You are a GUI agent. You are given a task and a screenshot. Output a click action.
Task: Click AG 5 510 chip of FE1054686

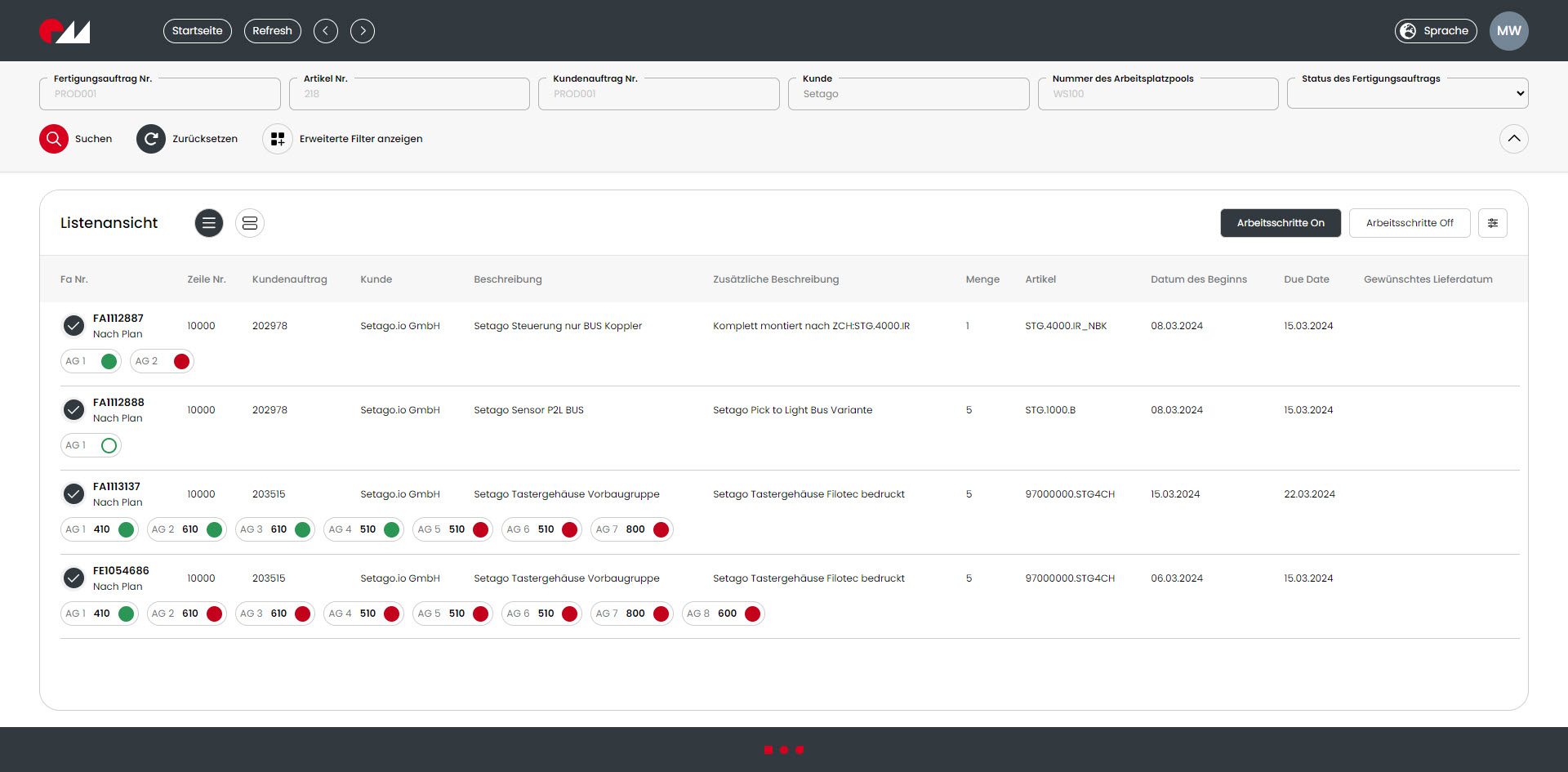pos(453,614)
